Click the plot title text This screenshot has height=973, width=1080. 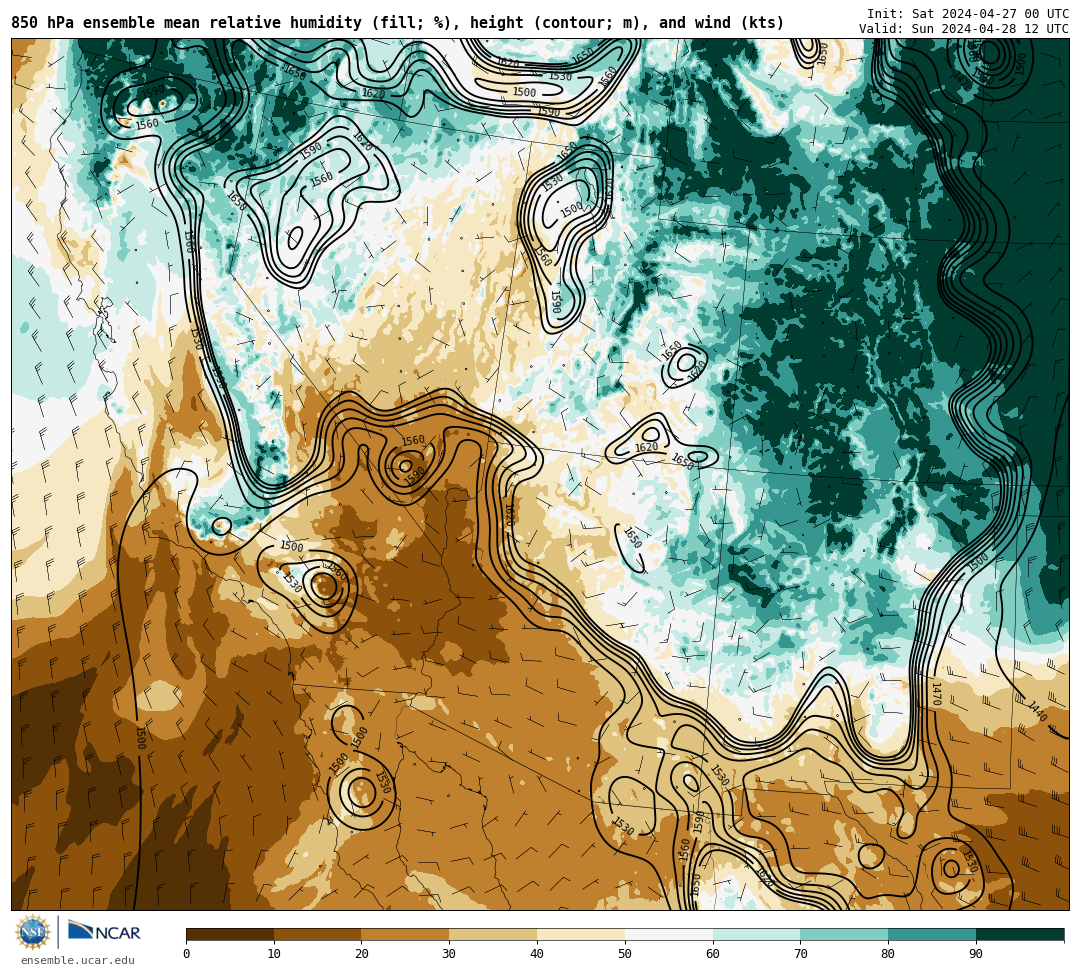point(397,23)
